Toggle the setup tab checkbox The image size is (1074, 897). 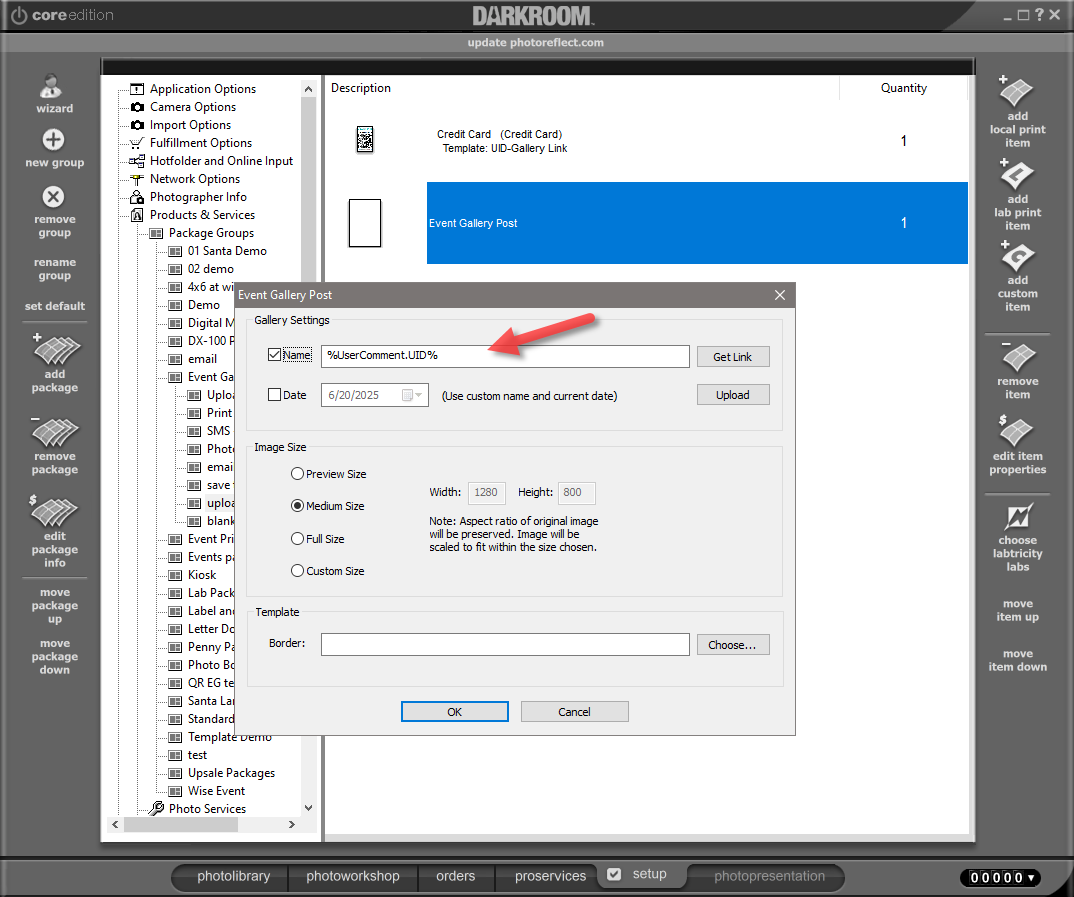coord(614,874)
